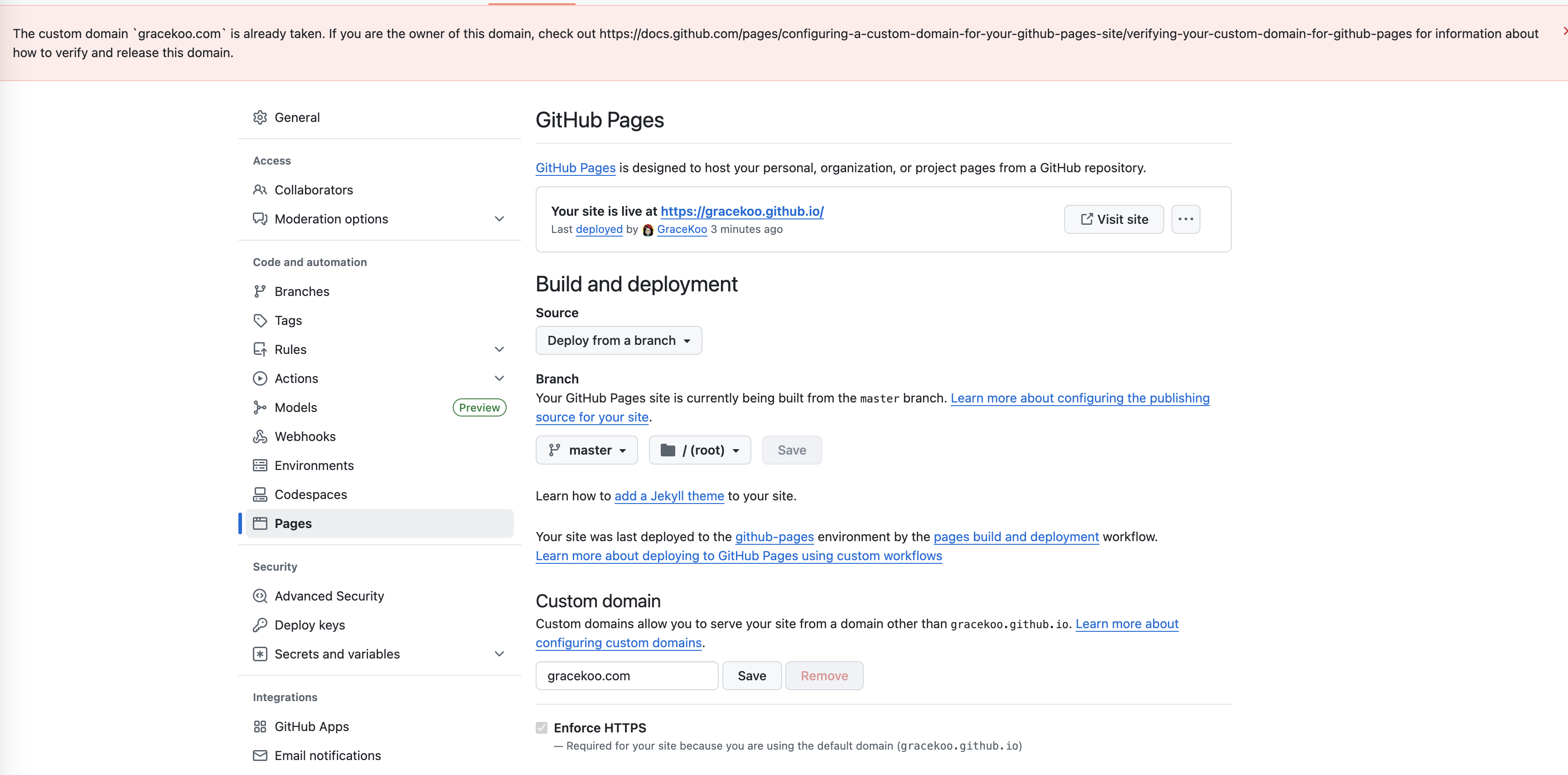This screenshot has height=775, width=1568.
Task: Toggle the Enforce HTTPS checkbox
Action: click(x=542, y=727)
